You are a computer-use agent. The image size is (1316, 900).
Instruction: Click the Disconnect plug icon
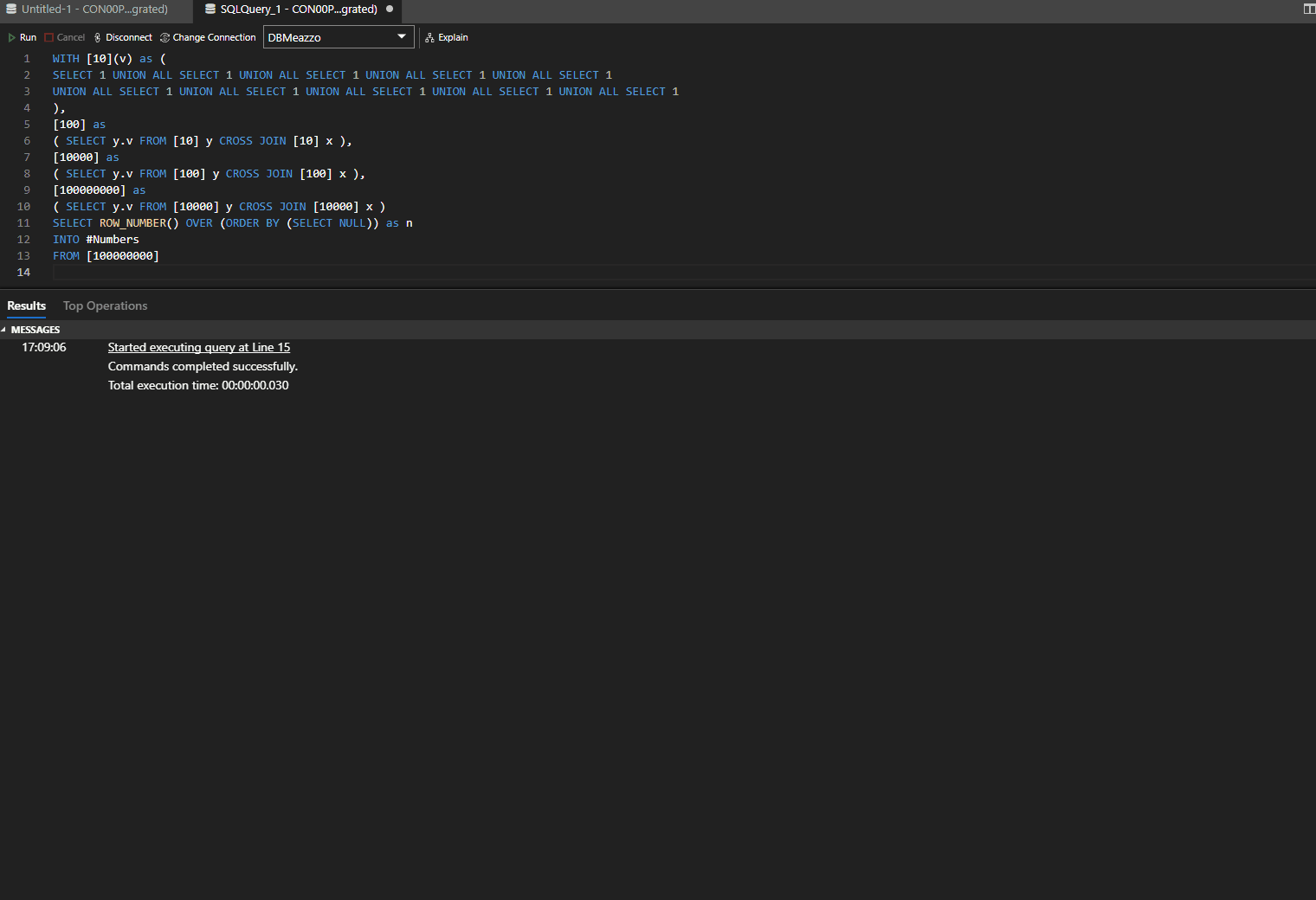point(97,38)
